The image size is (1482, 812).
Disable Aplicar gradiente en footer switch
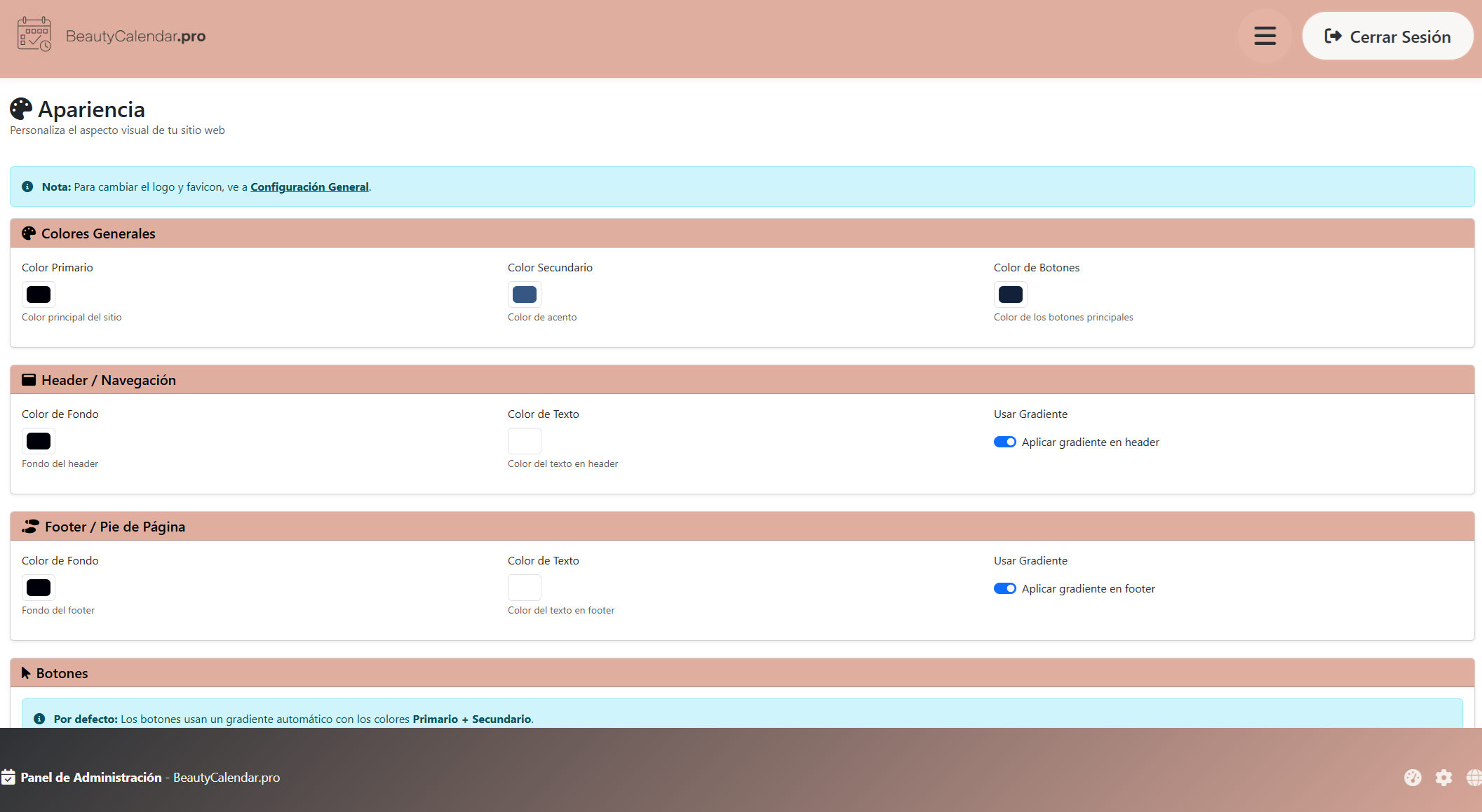1004,588
